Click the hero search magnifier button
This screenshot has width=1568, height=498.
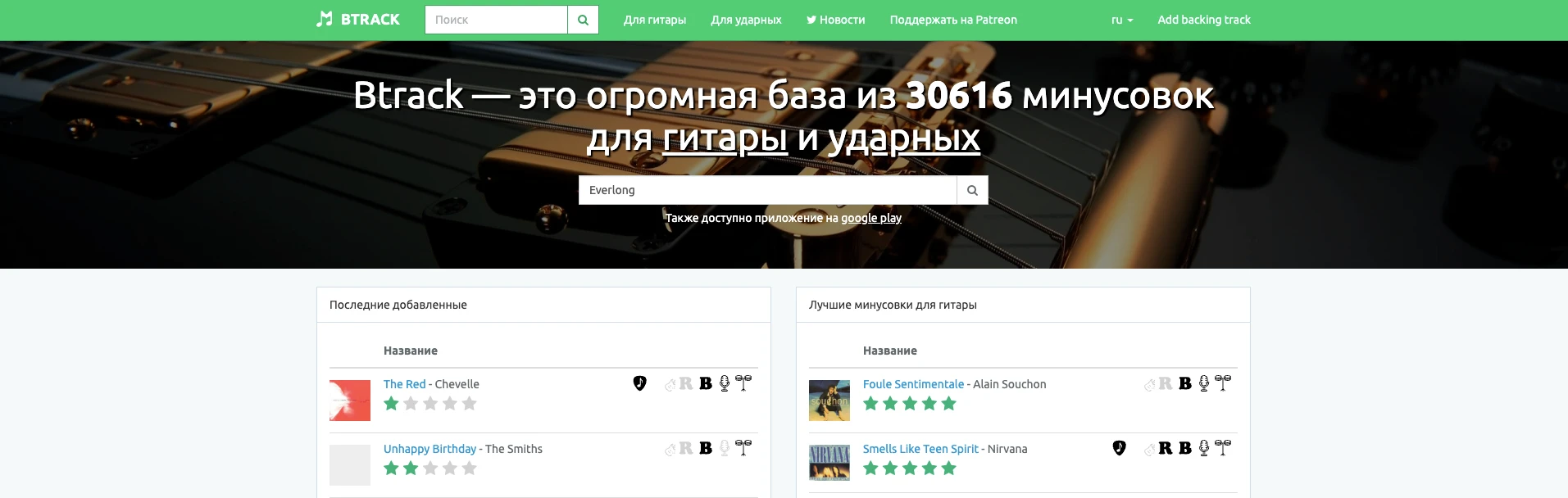[x=972, y=190]
